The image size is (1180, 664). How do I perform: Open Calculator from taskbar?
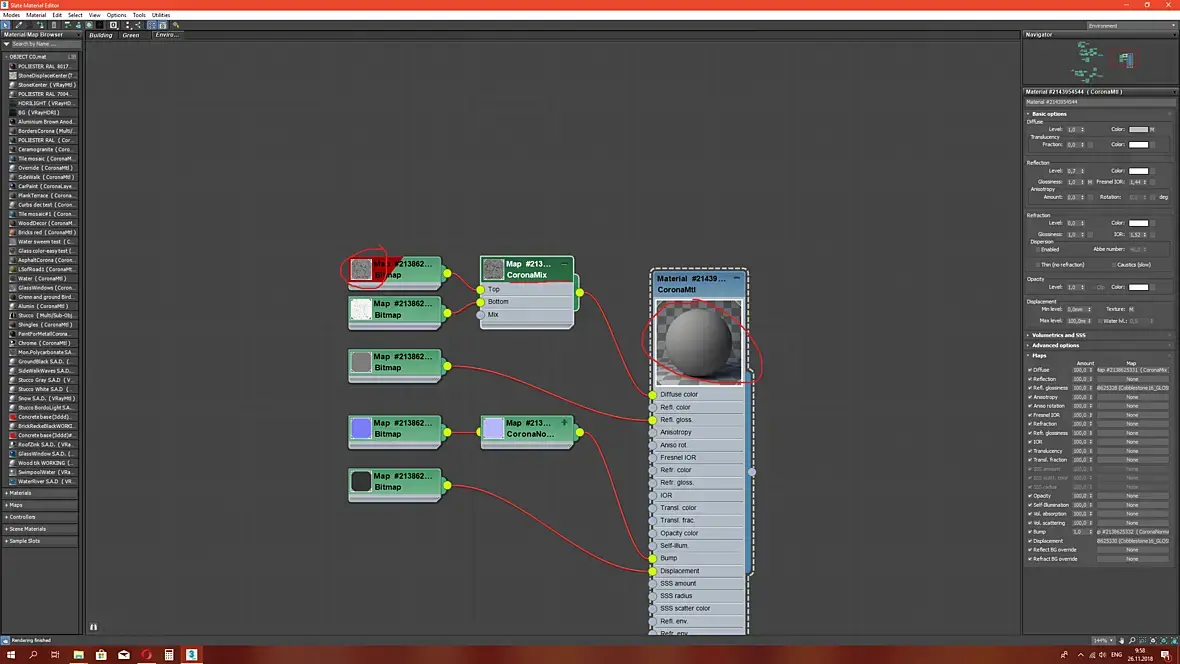169,655
